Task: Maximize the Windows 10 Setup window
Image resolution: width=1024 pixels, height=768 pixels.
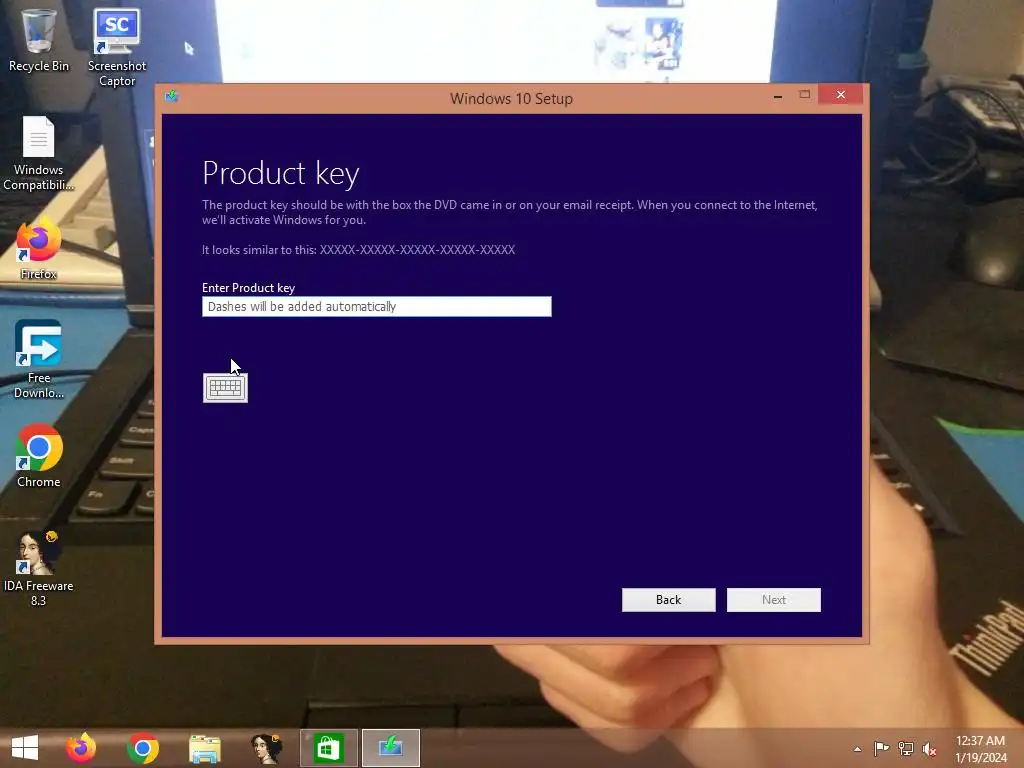Action: (x=805, y=95)
